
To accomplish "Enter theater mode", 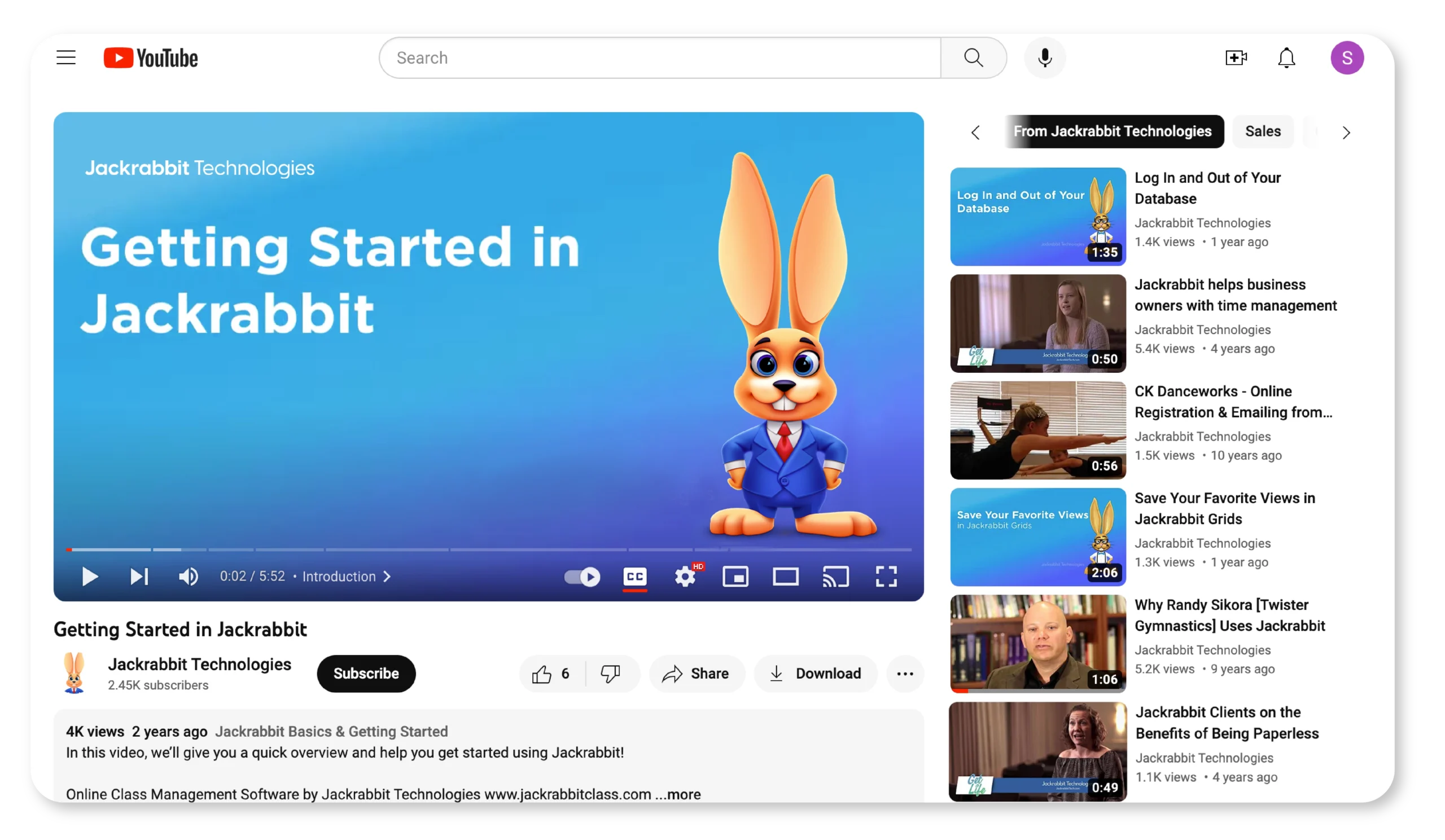I will [786, 577].
